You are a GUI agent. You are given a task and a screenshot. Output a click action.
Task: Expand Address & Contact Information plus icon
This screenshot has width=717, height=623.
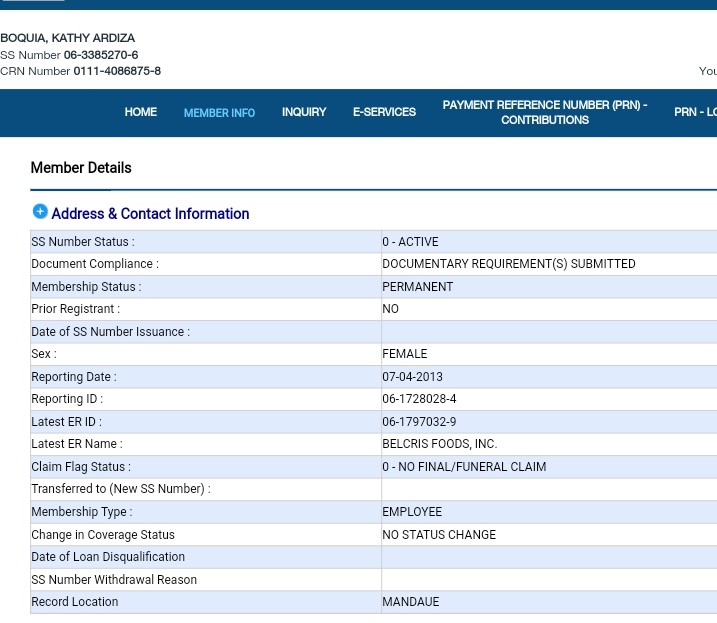pyautogui.click(x=40, y=212)
